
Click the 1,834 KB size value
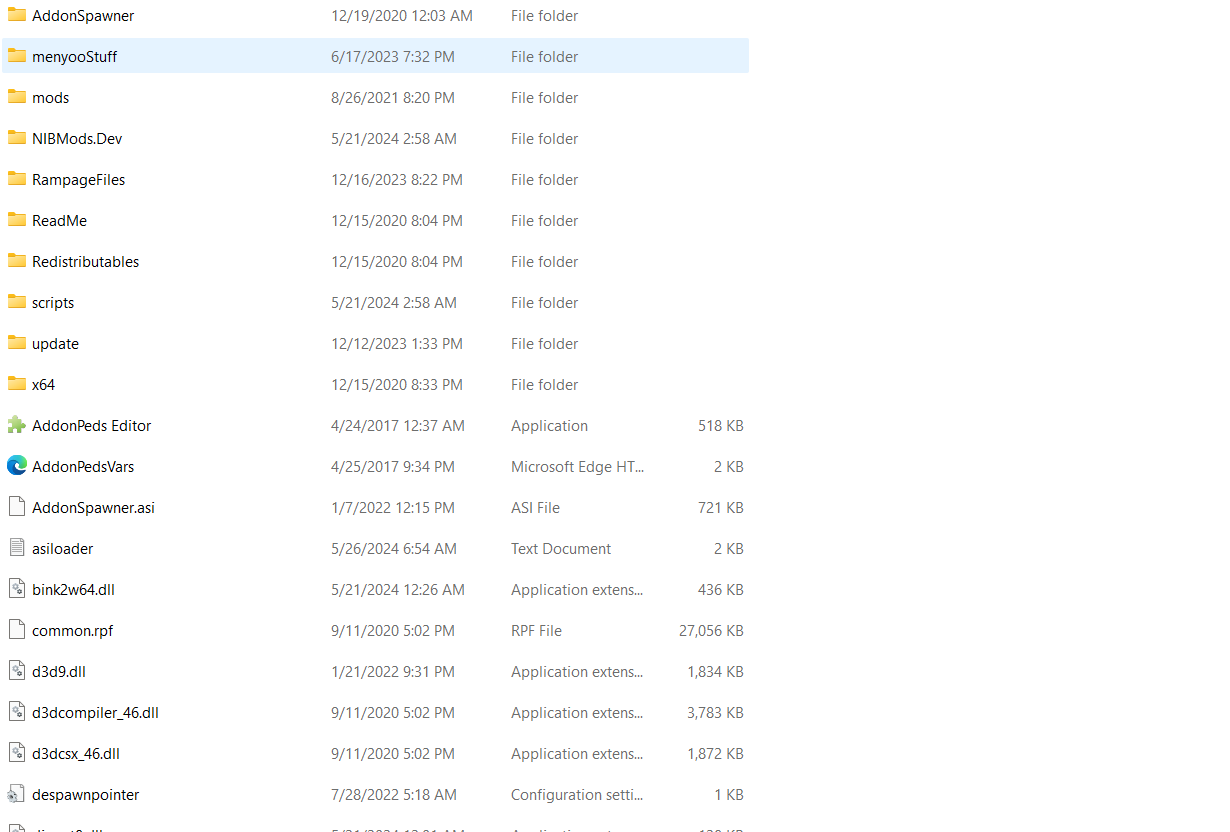715,672
